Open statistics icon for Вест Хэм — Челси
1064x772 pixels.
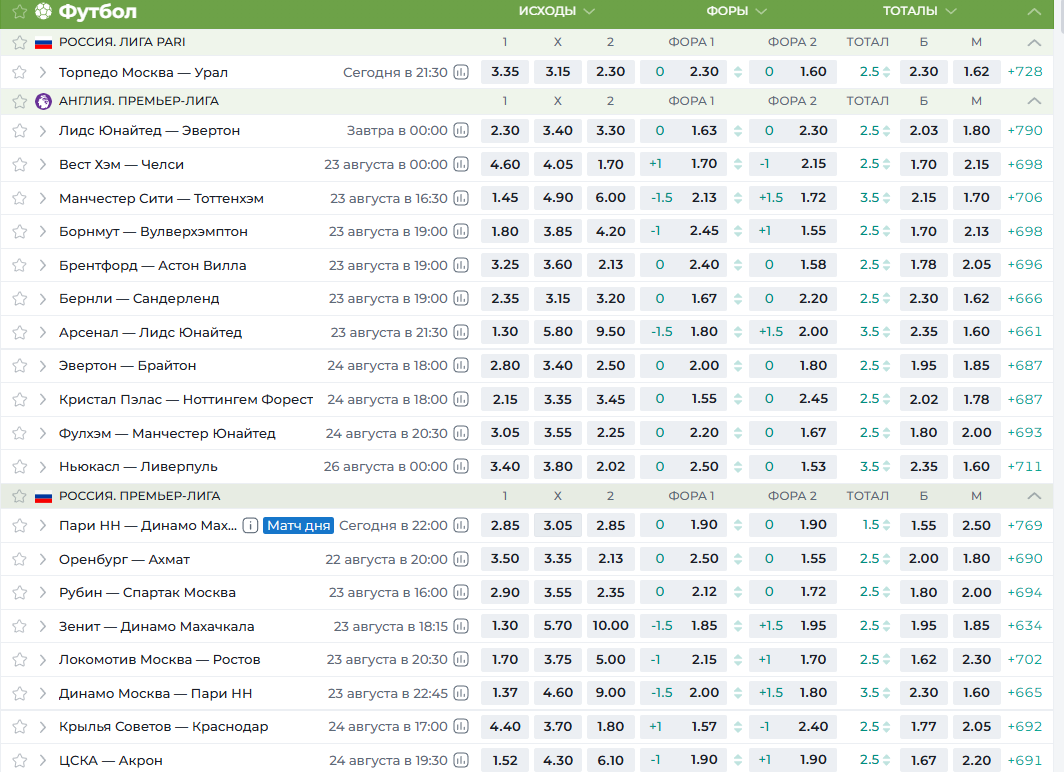point(461,164)
